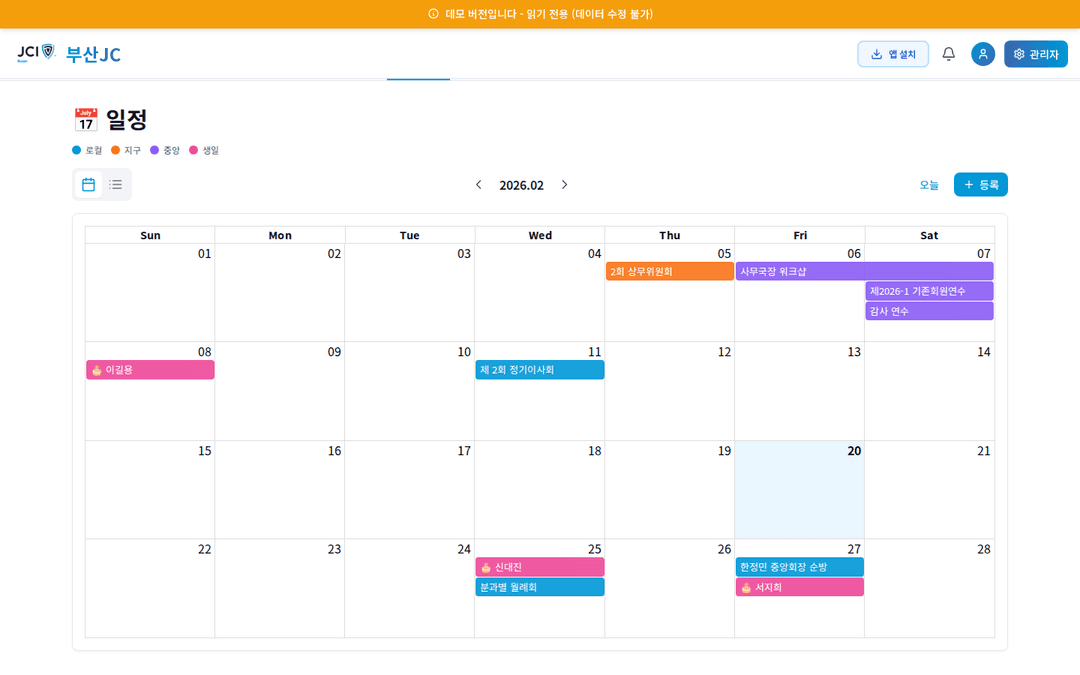Click the user profile avatar icon
Screen dimensions: 1080x675
982,54
